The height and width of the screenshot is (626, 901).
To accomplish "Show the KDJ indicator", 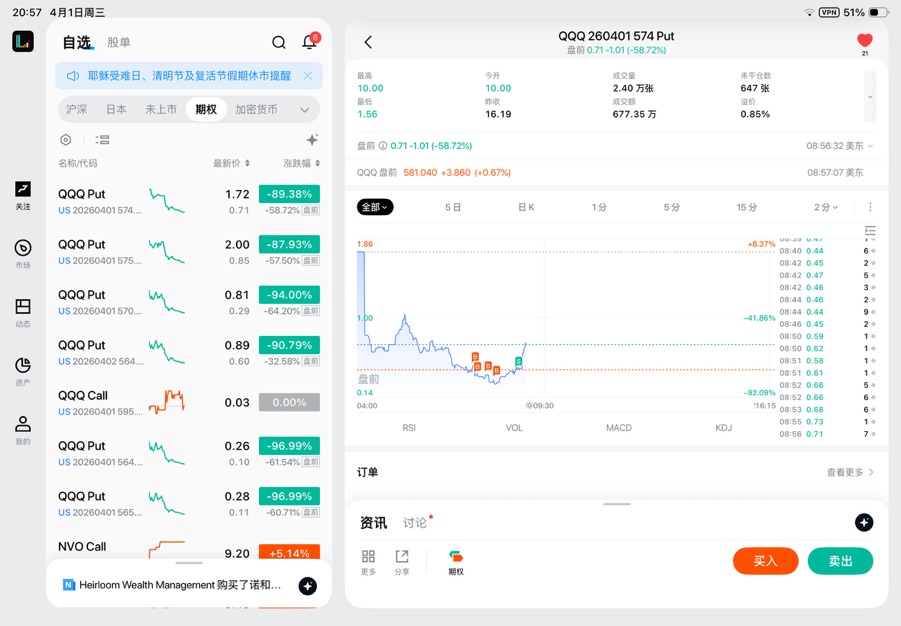I will pos(723,428).
